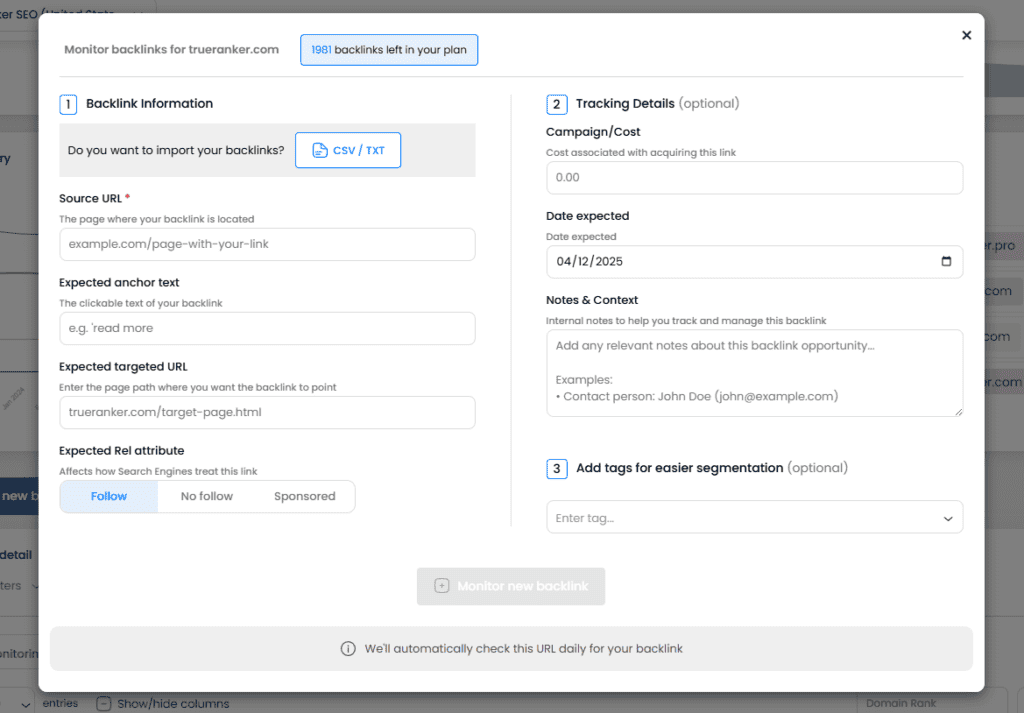Click the CSV/TXT file icon in import button
Screen dimensions: 1024x713
click(x=320, y=150)
